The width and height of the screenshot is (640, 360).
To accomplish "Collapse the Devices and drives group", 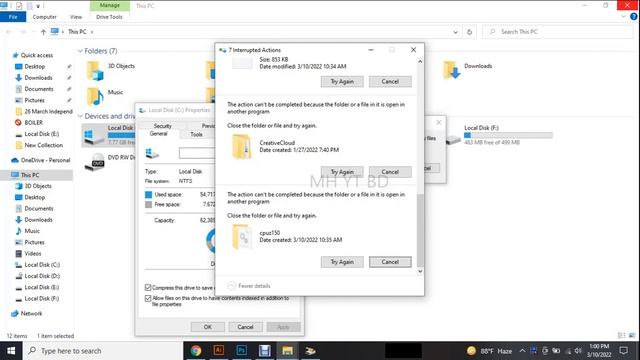I will click(80, 116).
